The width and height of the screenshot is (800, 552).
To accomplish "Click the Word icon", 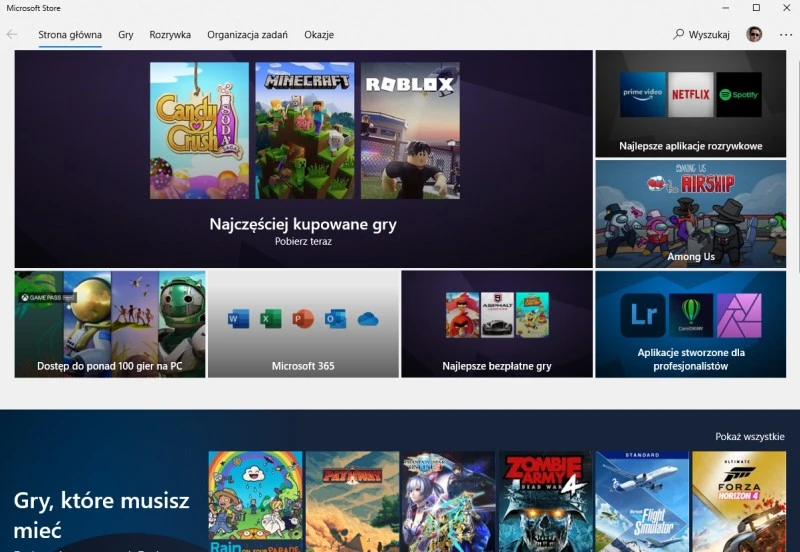I will pos(238,319).
